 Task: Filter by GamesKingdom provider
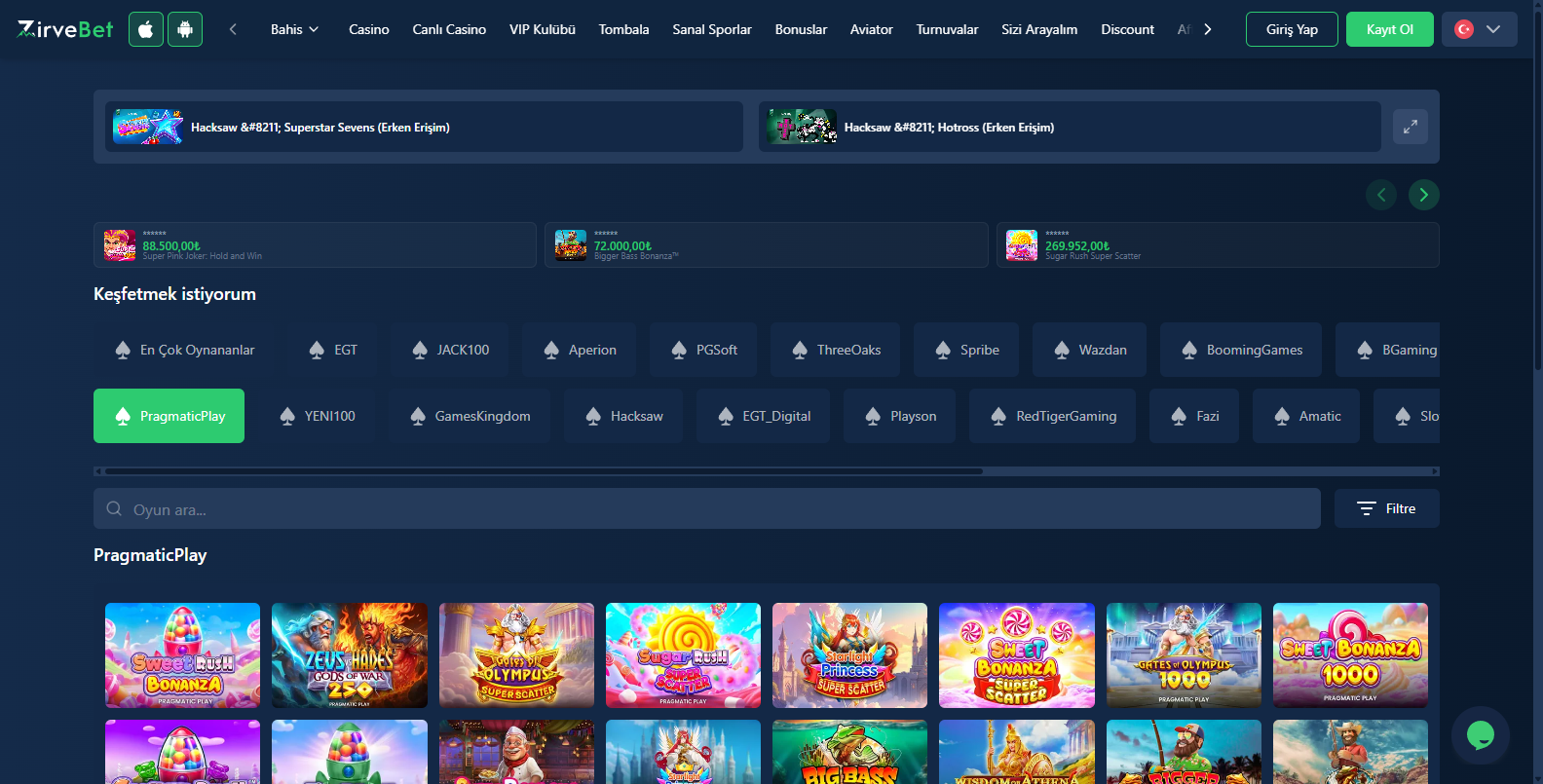[x=470, y=416]
